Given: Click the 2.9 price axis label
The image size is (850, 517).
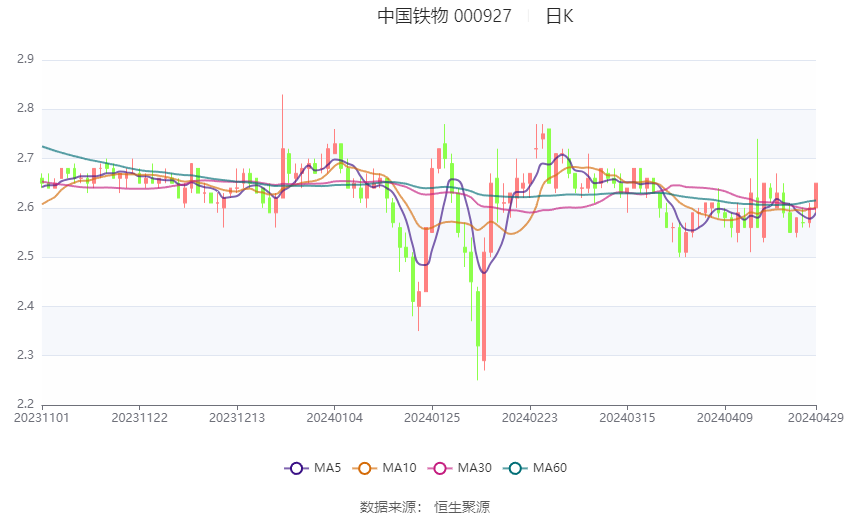Looking at the screenshot, I should click(x=25, y=60).
